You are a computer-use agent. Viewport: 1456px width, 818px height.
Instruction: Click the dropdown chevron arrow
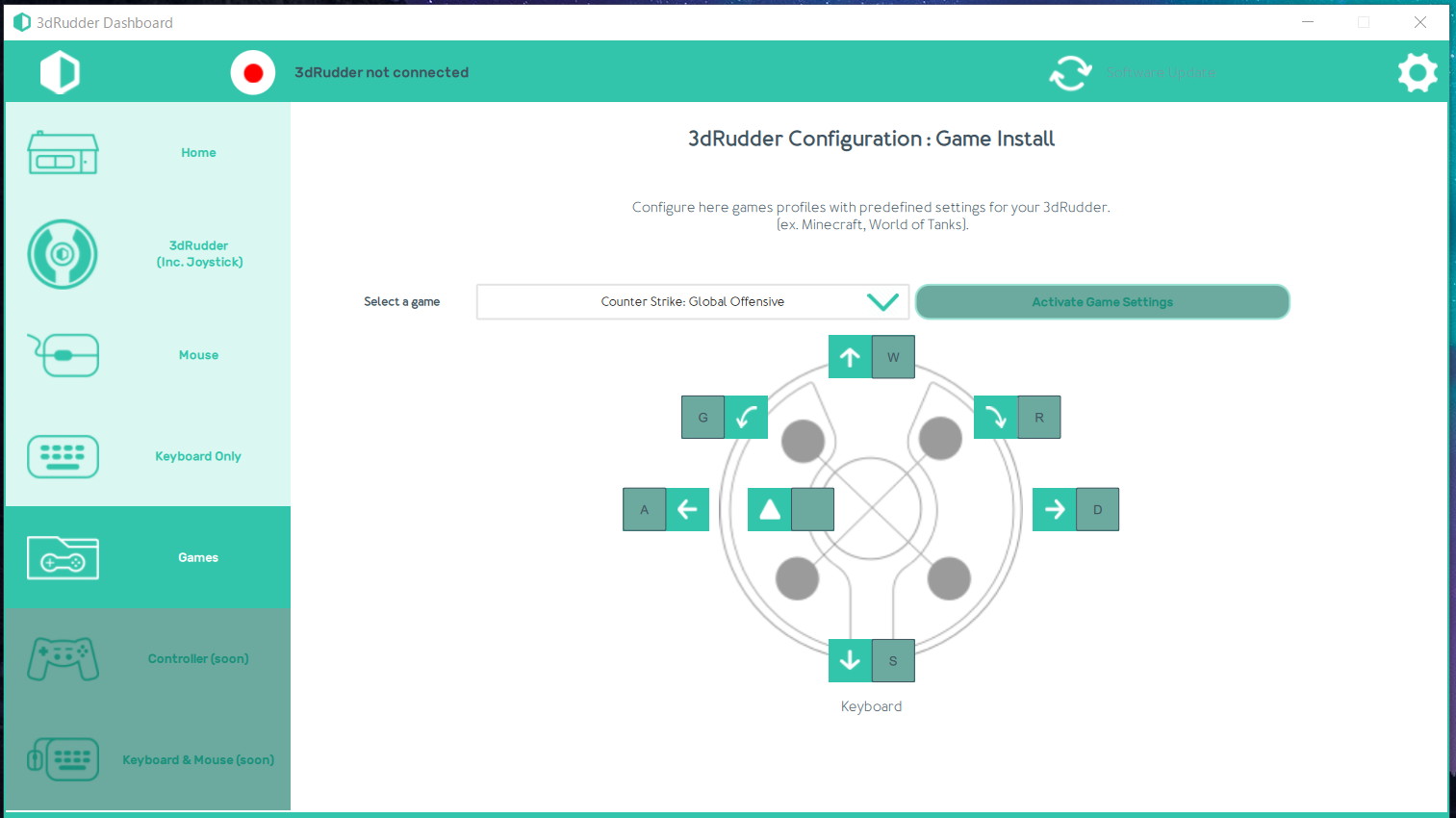click(x=882, y=302)
